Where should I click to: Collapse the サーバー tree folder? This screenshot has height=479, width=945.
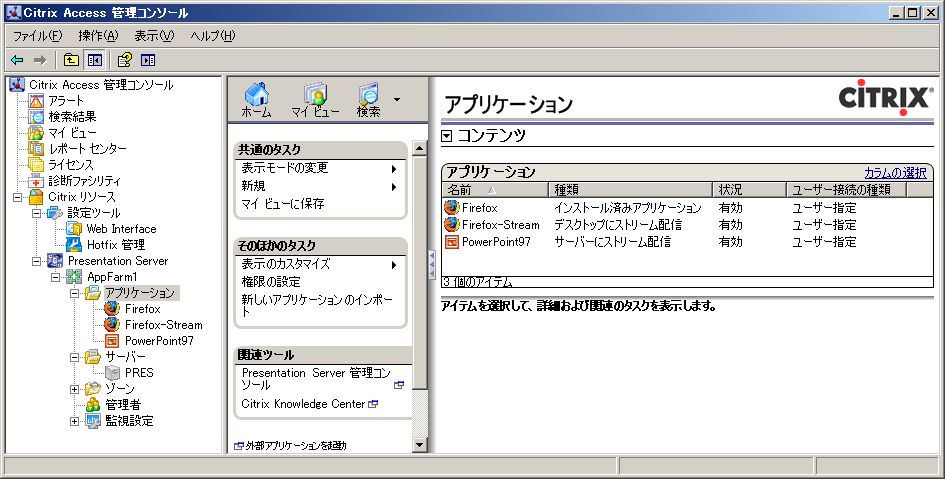[x=74, y=357]
